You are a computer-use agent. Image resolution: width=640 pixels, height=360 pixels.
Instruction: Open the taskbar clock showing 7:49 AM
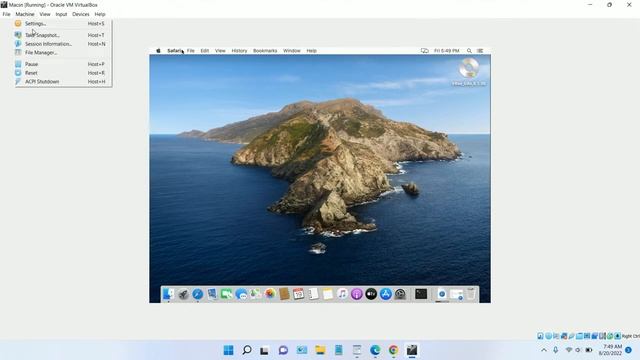tap(611, 350)
